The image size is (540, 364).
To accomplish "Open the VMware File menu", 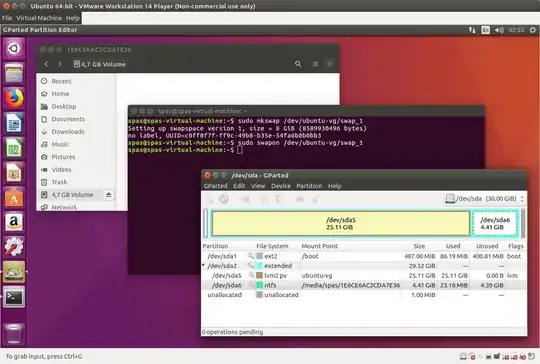I will tap(7, 18).
